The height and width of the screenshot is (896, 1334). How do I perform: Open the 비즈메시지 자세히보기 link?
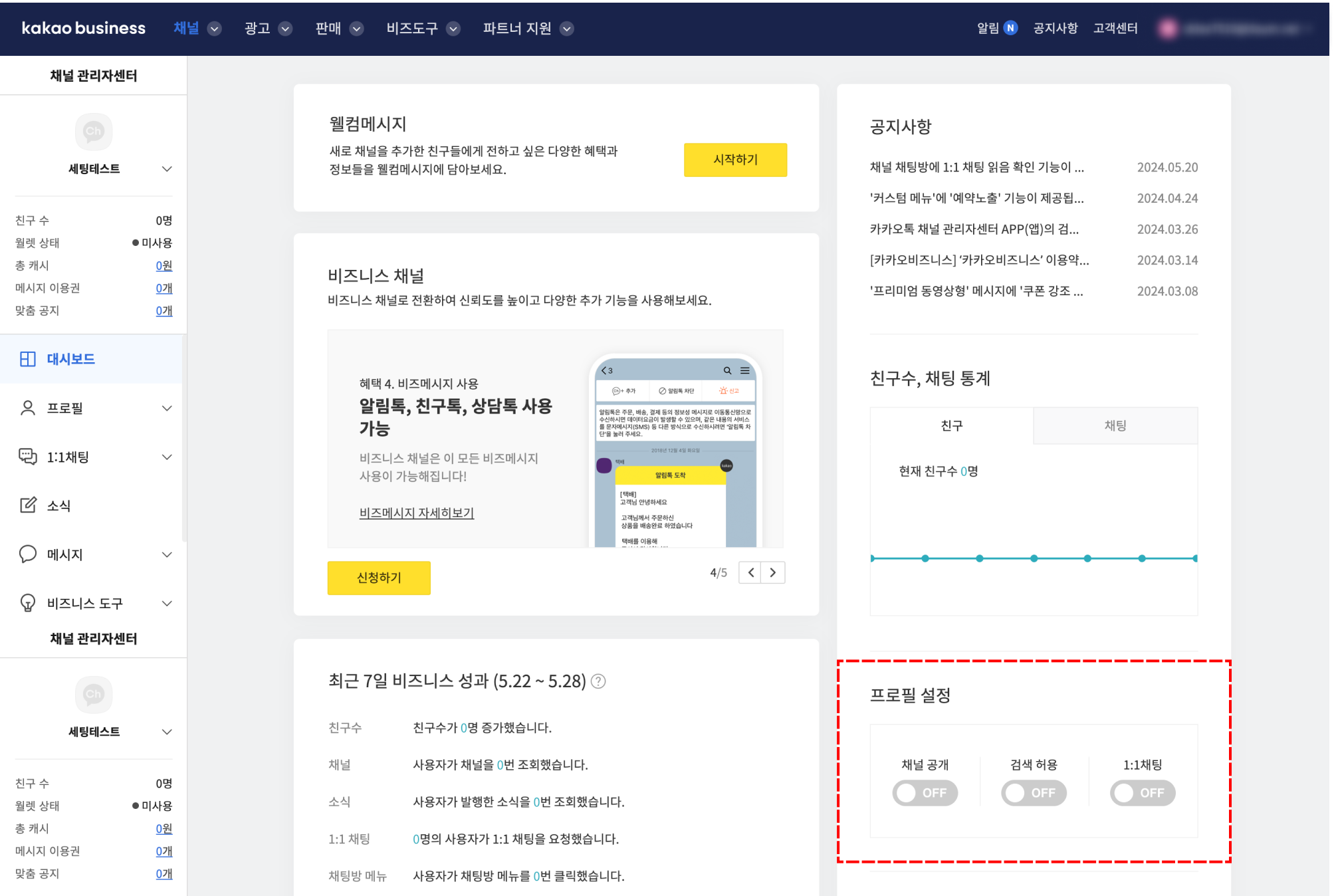(x=416, y=513)
